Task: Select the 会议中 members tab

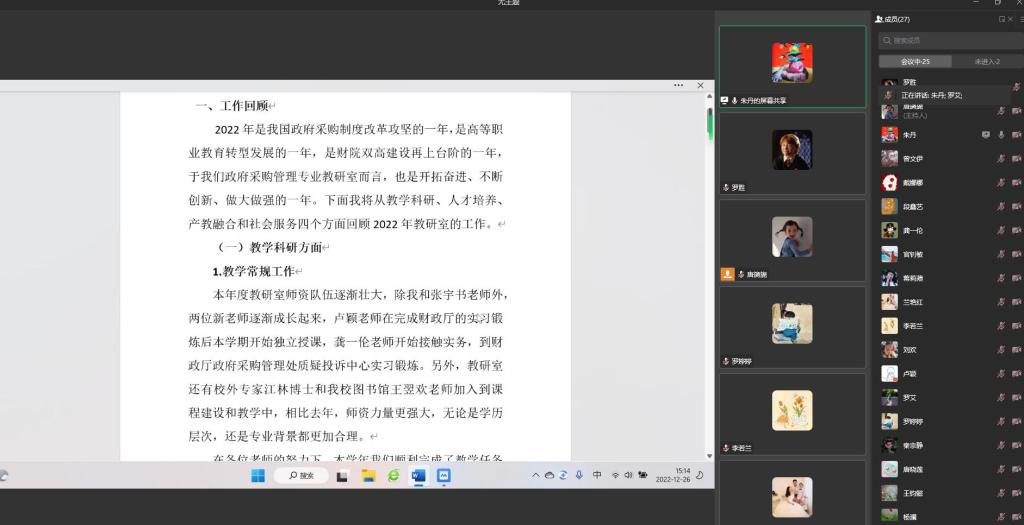Action: pyautogui.click(x=915, y=61)
